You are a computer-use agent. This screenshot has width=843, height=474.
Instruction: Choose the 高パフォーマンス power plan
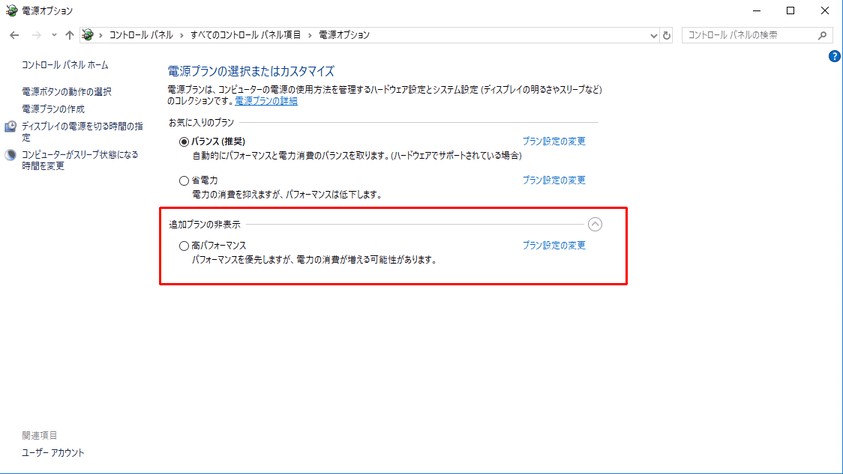tap(184, 246)
